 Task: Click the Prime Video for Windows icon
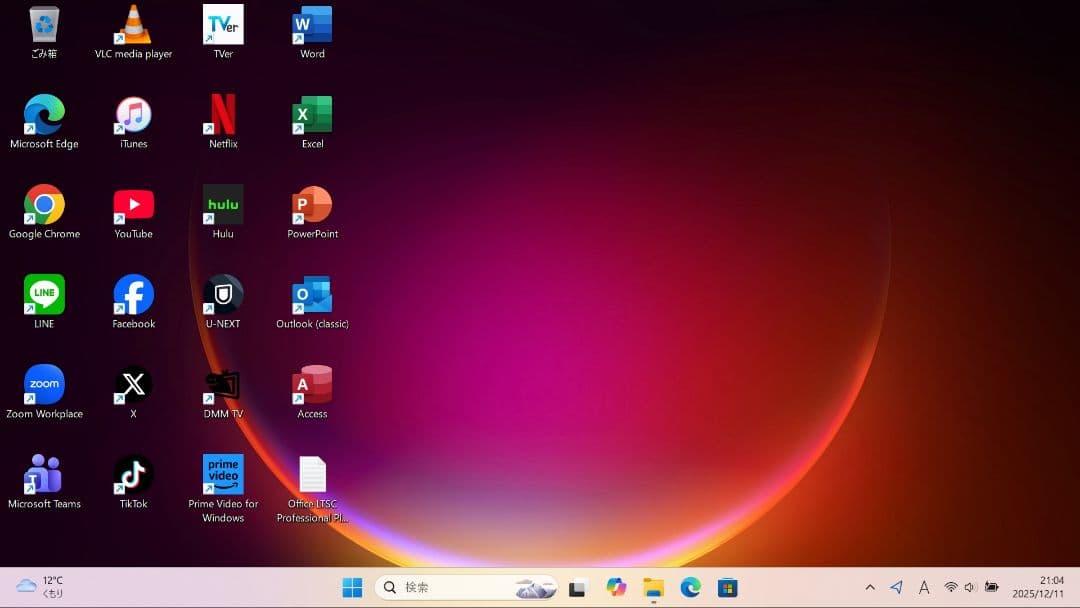pos(223,475)
